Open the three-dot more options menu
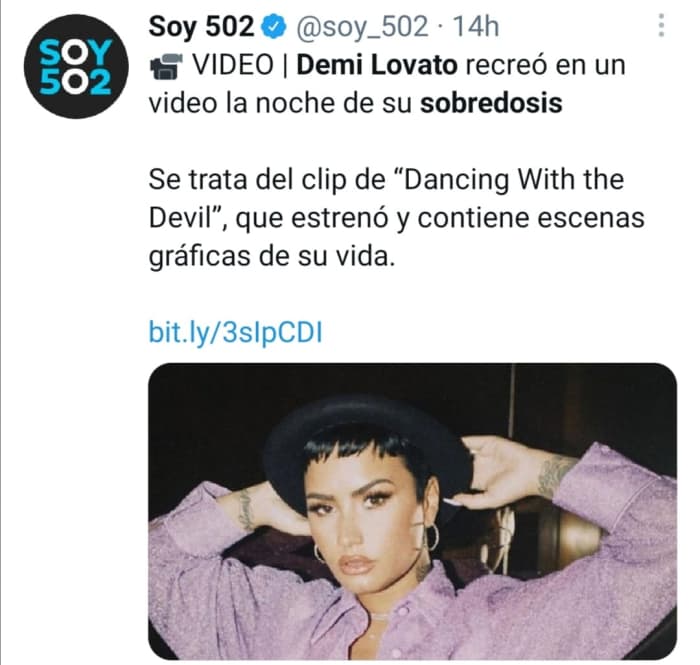700x665 pixels. 661,25
